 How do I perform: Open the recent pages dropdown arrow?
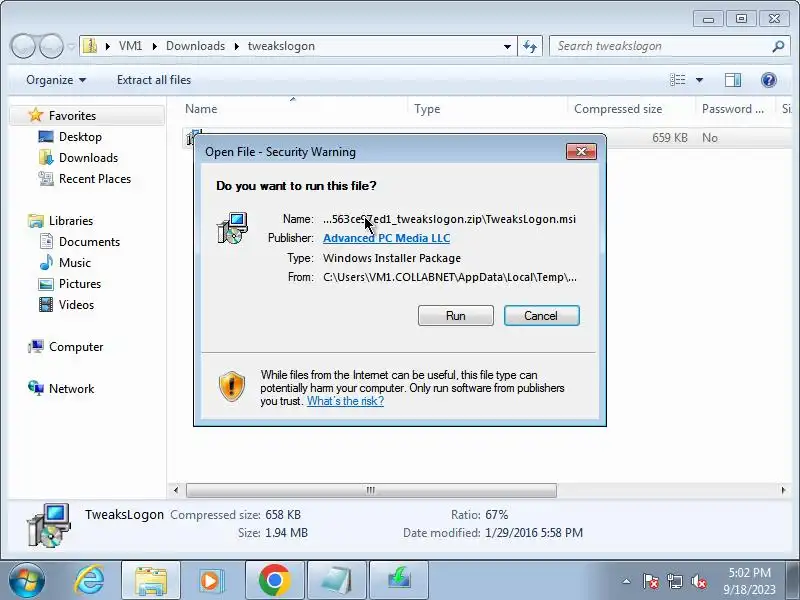click(71, 46)
